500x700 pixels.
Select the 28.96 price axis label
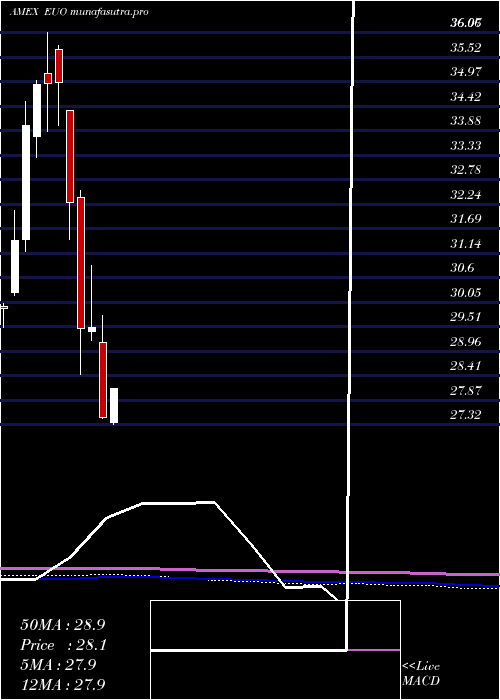click(x=466, y=342)
